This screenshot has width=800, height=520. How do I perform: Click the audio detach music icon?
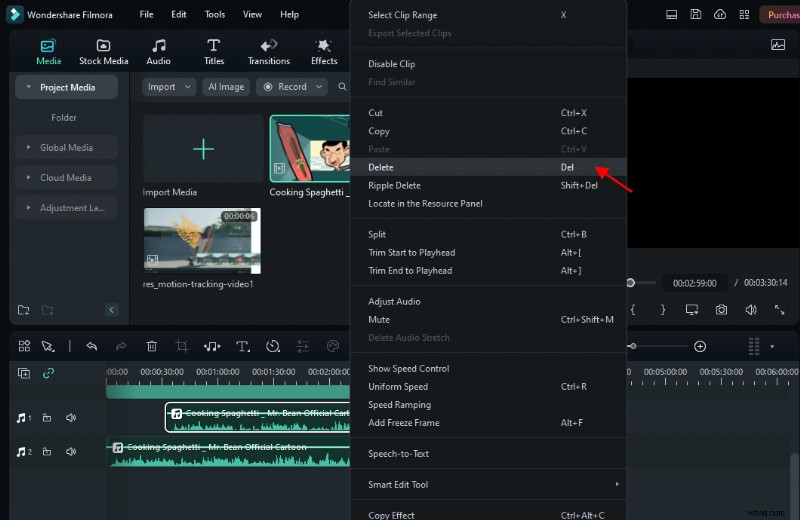coord(212,346)
